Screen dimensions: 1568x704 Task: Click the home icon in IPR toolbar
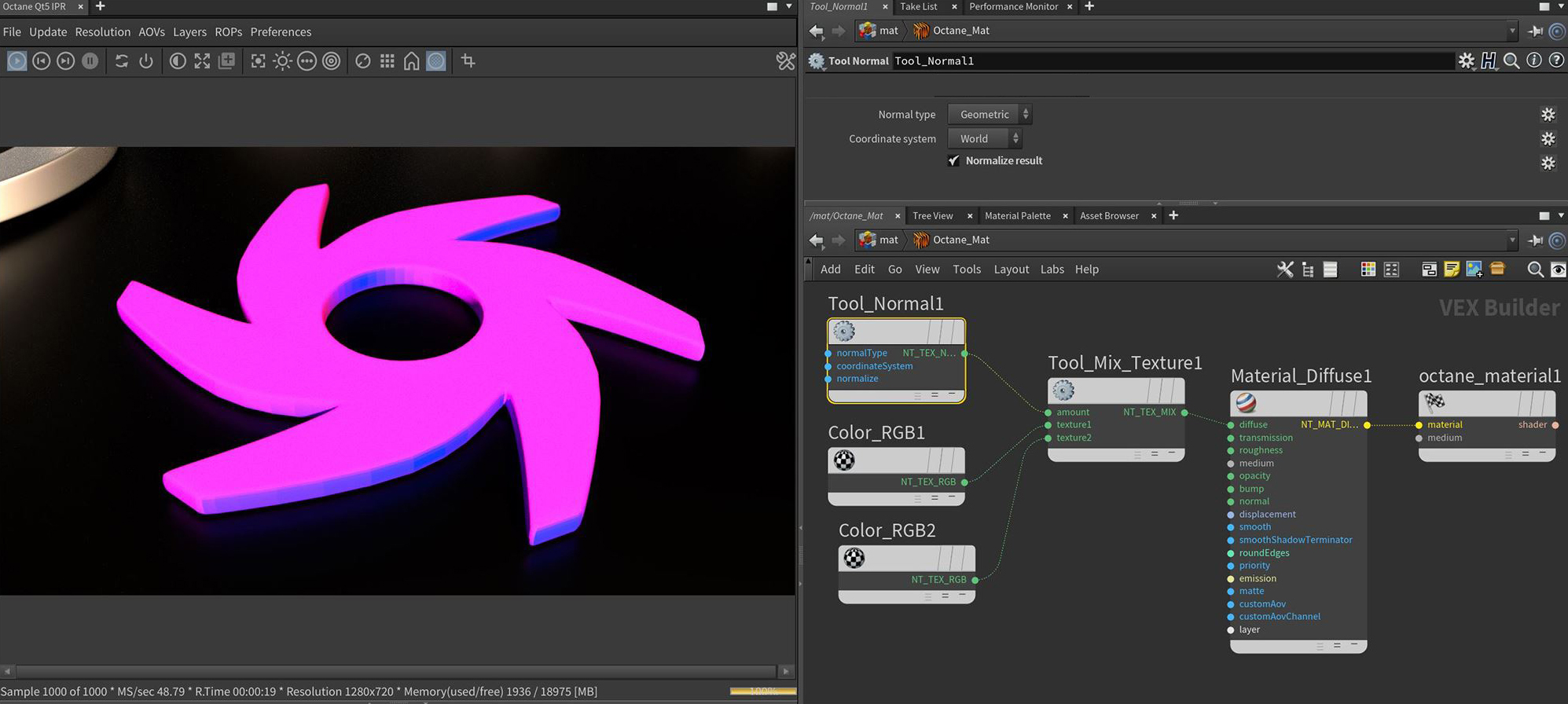[x=411, y=61]
